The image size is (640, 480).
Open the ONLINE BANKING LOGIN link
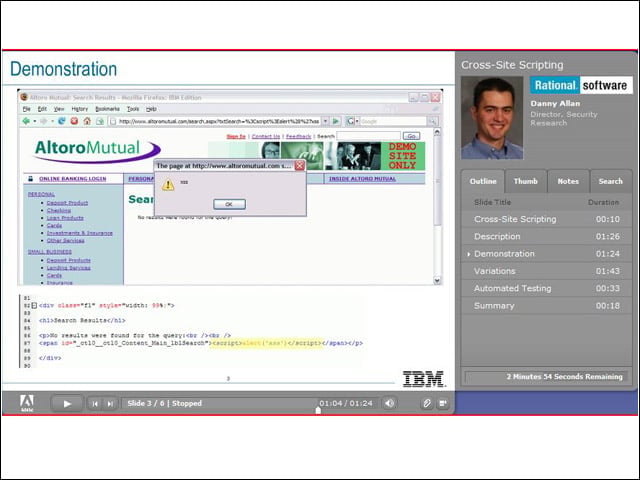tap(73, 179)
